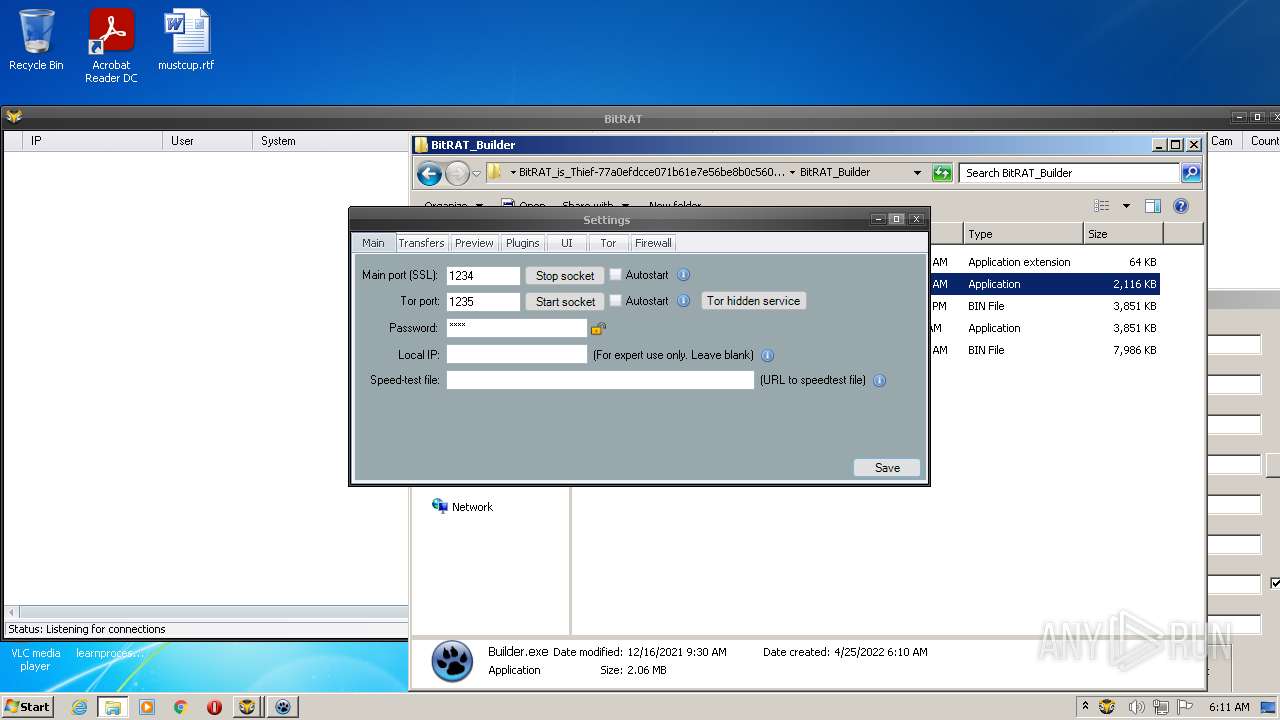Click IP column header in BitRAT window
1280x720 pixels.
pyautogui.click(x=93, y=141)
